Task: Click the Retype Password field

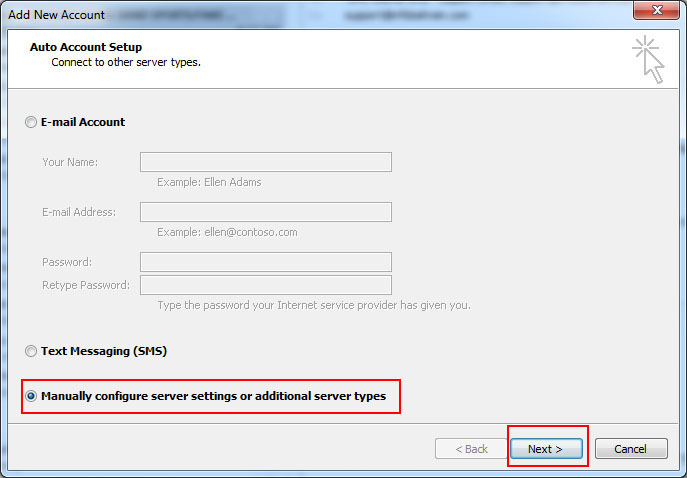Action: point(265,285)
